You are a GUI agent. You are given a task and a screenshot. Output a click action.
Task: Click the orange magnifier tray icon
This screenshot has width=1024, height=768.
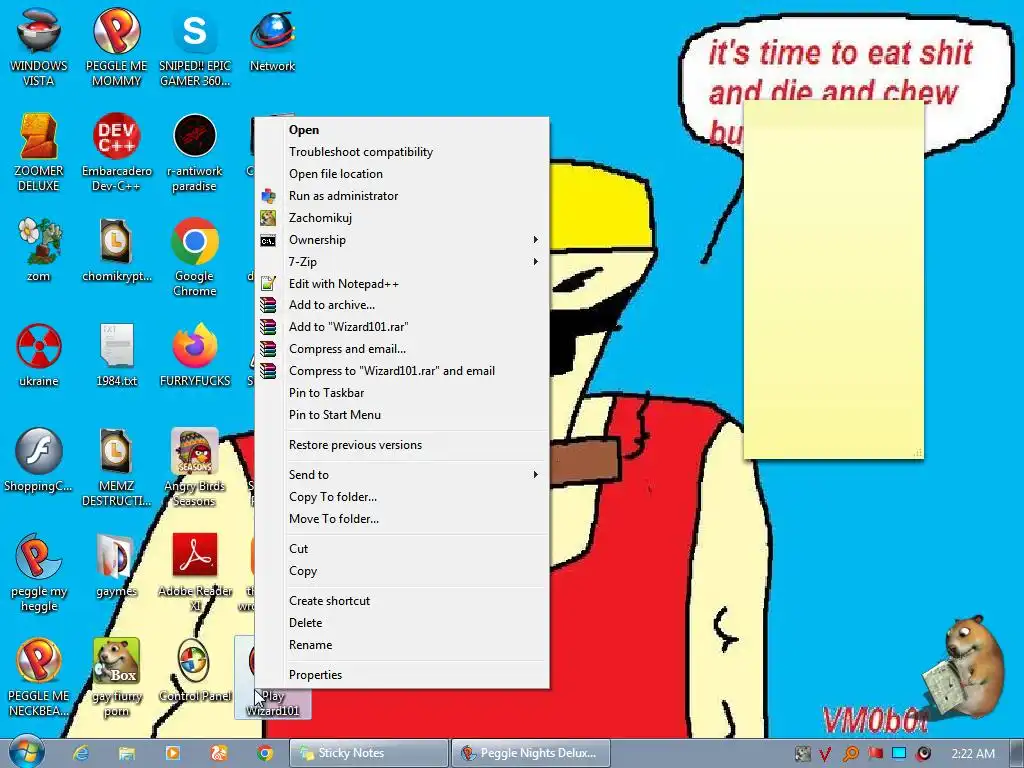850,754
